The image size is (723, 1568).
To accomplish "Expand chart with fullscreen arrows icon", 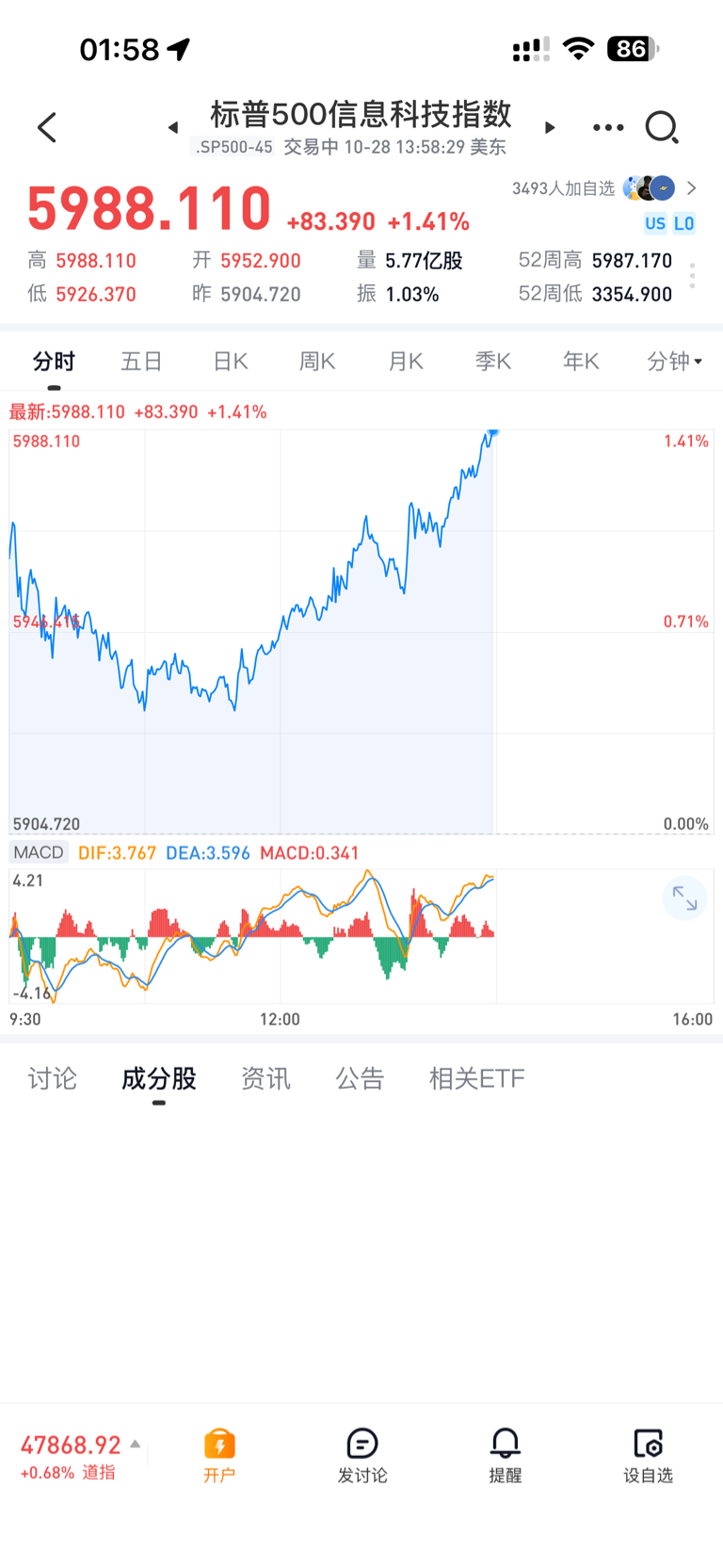I will pyautogui.click(x=684, y=899).
